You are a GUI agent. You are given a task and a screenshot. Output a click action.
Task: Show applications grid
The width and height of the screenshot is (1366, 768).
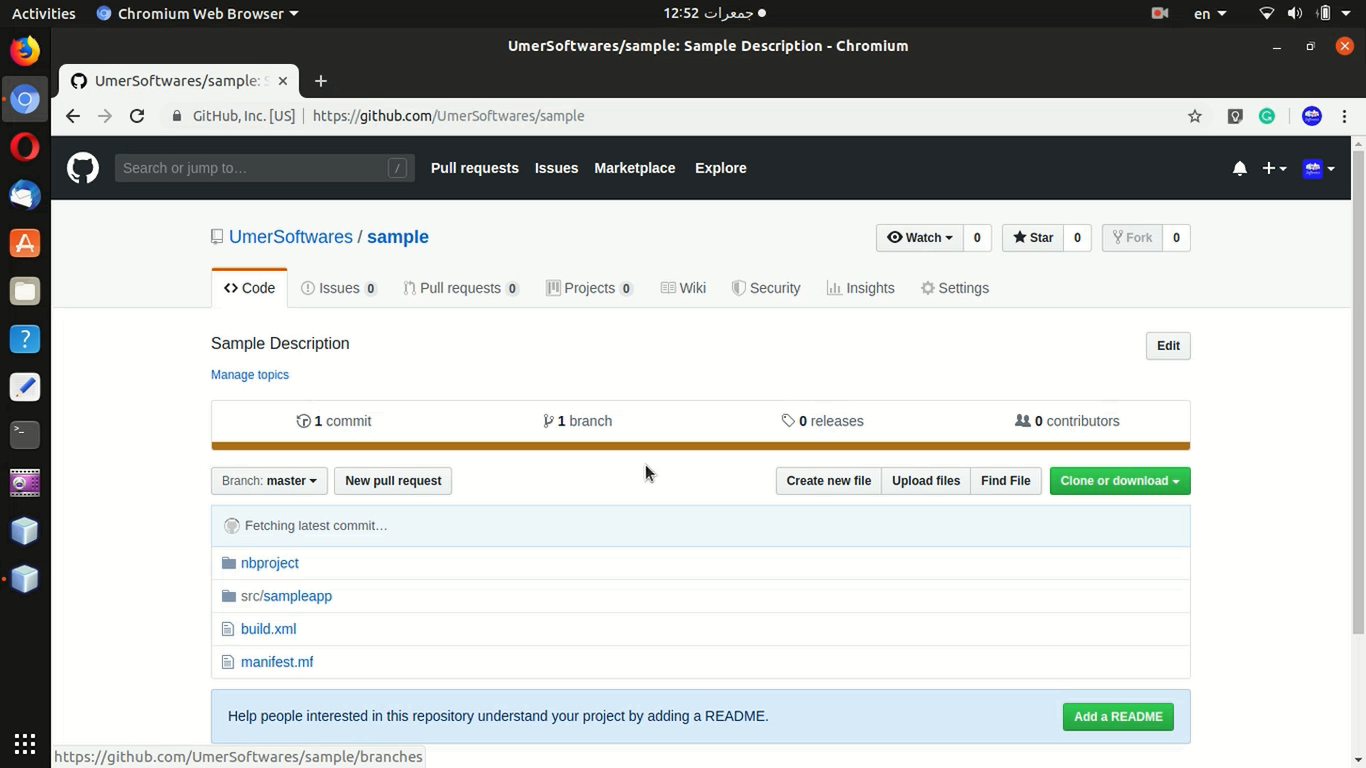25,744
